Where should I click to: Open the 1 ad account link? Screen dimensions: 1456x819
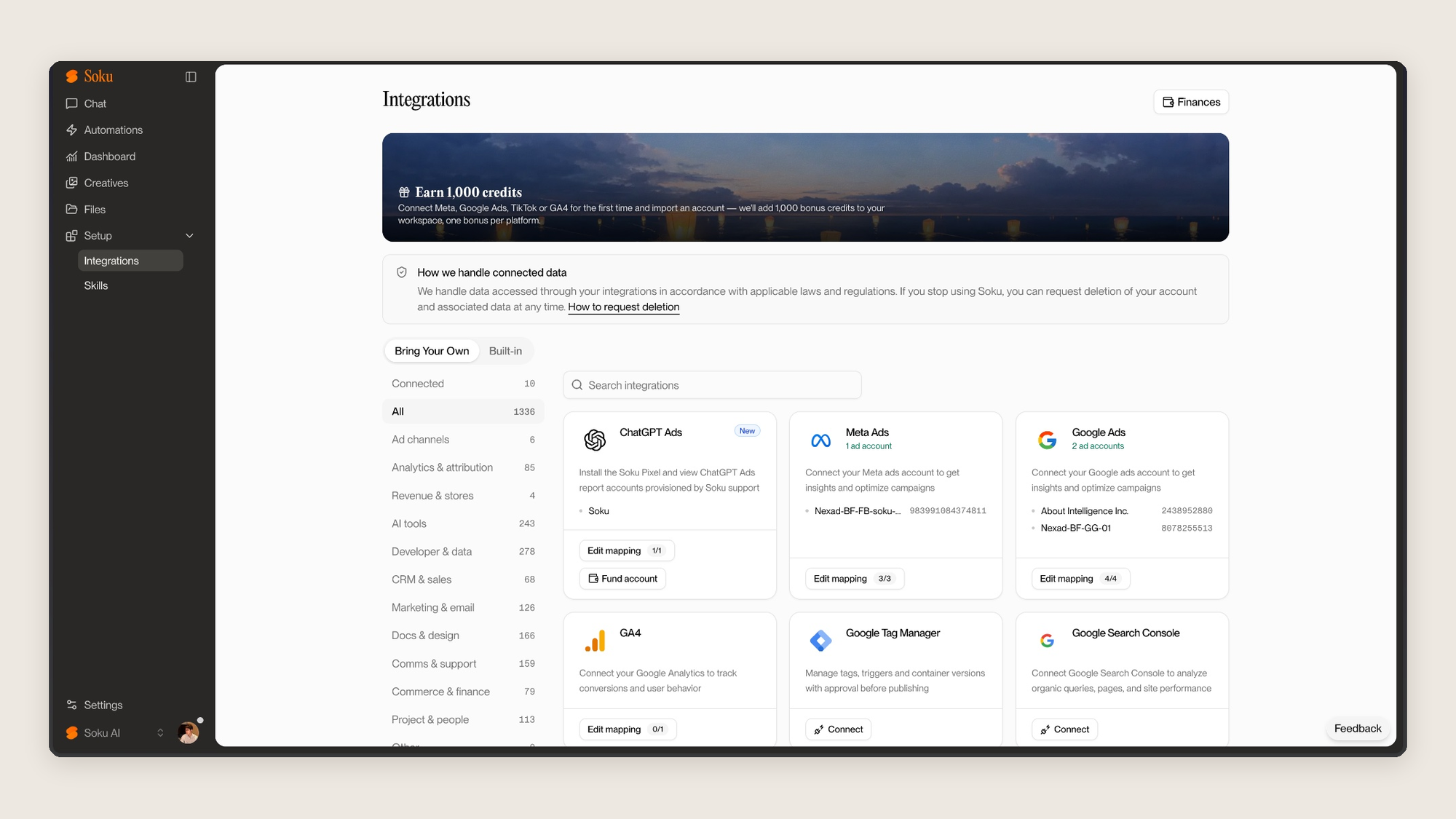869,446
